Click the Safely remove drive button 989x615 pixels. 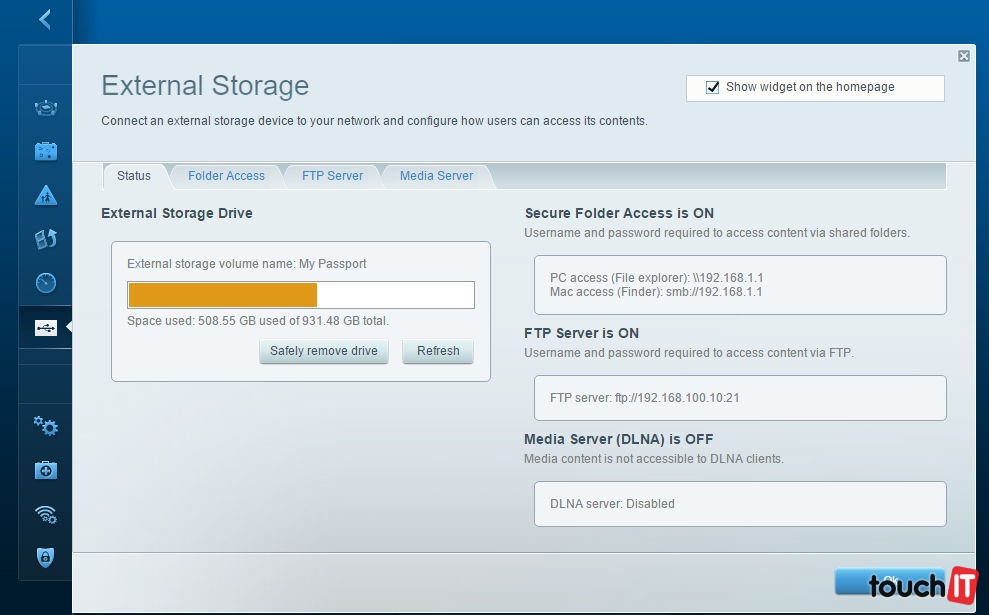click(324, 351)
